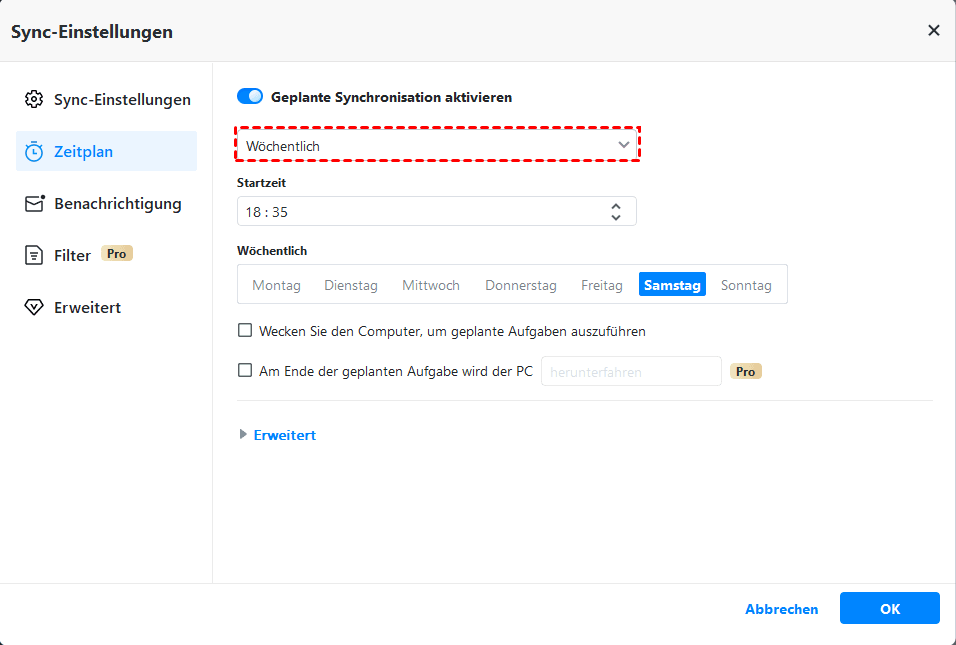The height and width of the screenshot is (645, 956).
Task: Click the diamond icon for Erweitert
Action: (35, 308)
